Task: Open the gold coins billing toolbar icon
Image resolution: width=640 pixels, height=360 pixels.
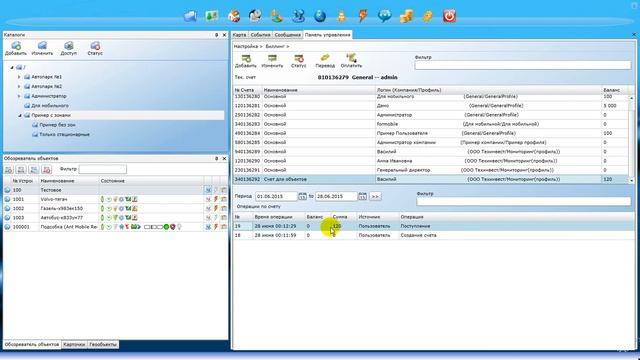Action: 406,16
